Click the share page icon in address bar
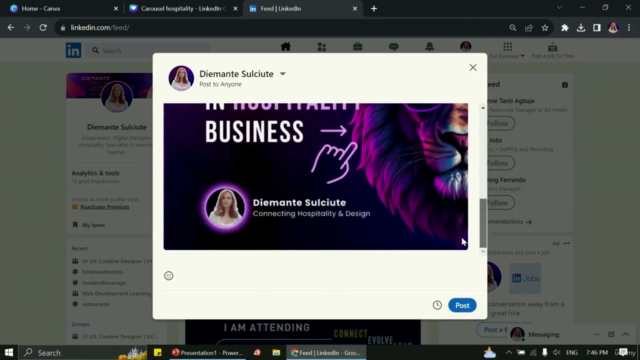 point(529,28)
